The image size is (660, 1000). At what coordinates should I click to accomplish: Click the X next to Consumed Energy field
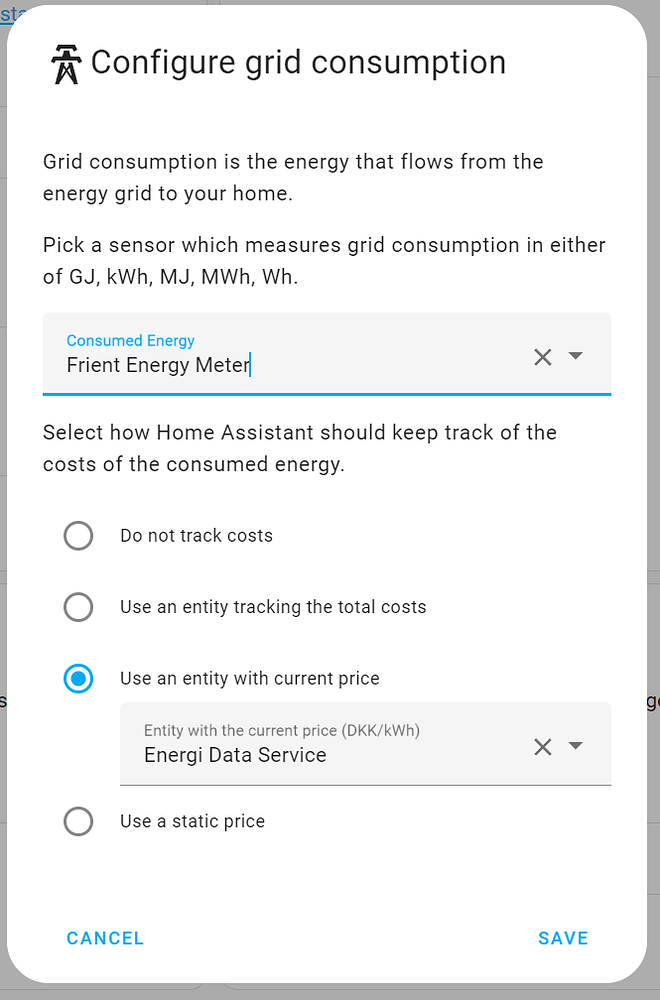[543, 357]
